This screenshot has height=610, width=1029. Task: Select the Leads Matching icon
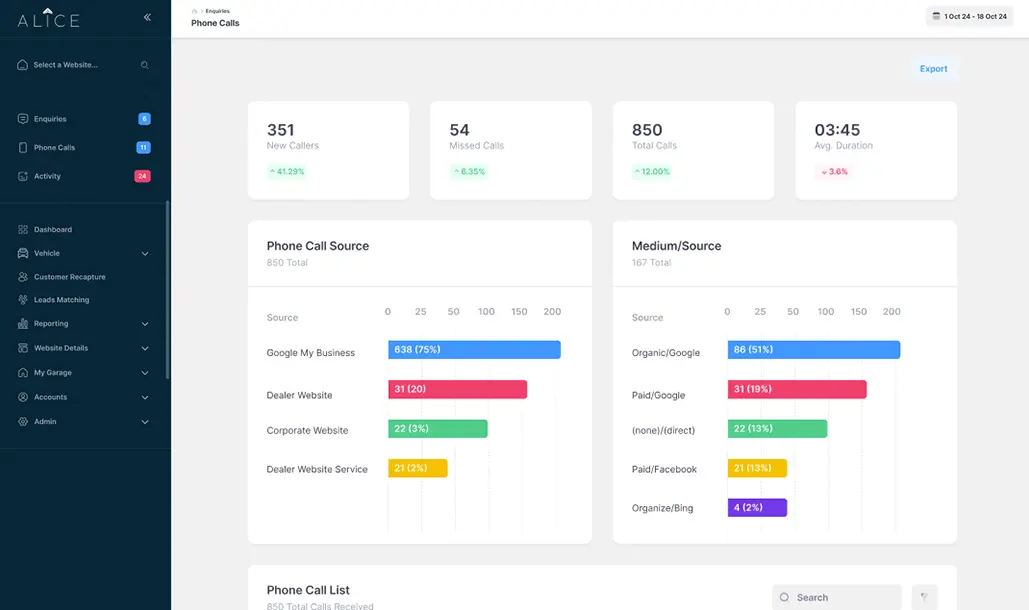tap(23, 300)
